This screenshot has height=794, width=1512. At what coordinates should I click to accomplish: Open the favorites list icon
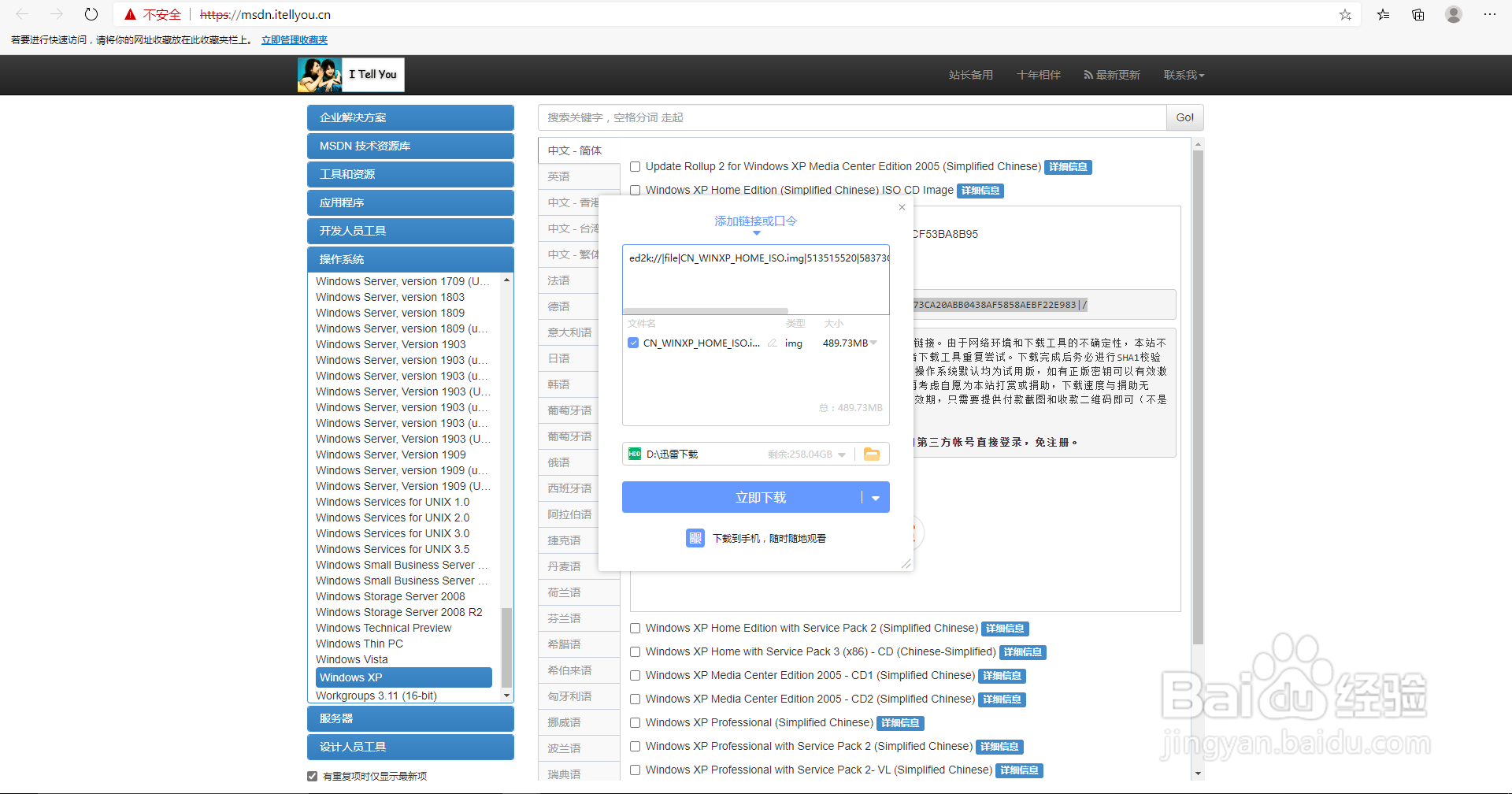pos(1383,14)
